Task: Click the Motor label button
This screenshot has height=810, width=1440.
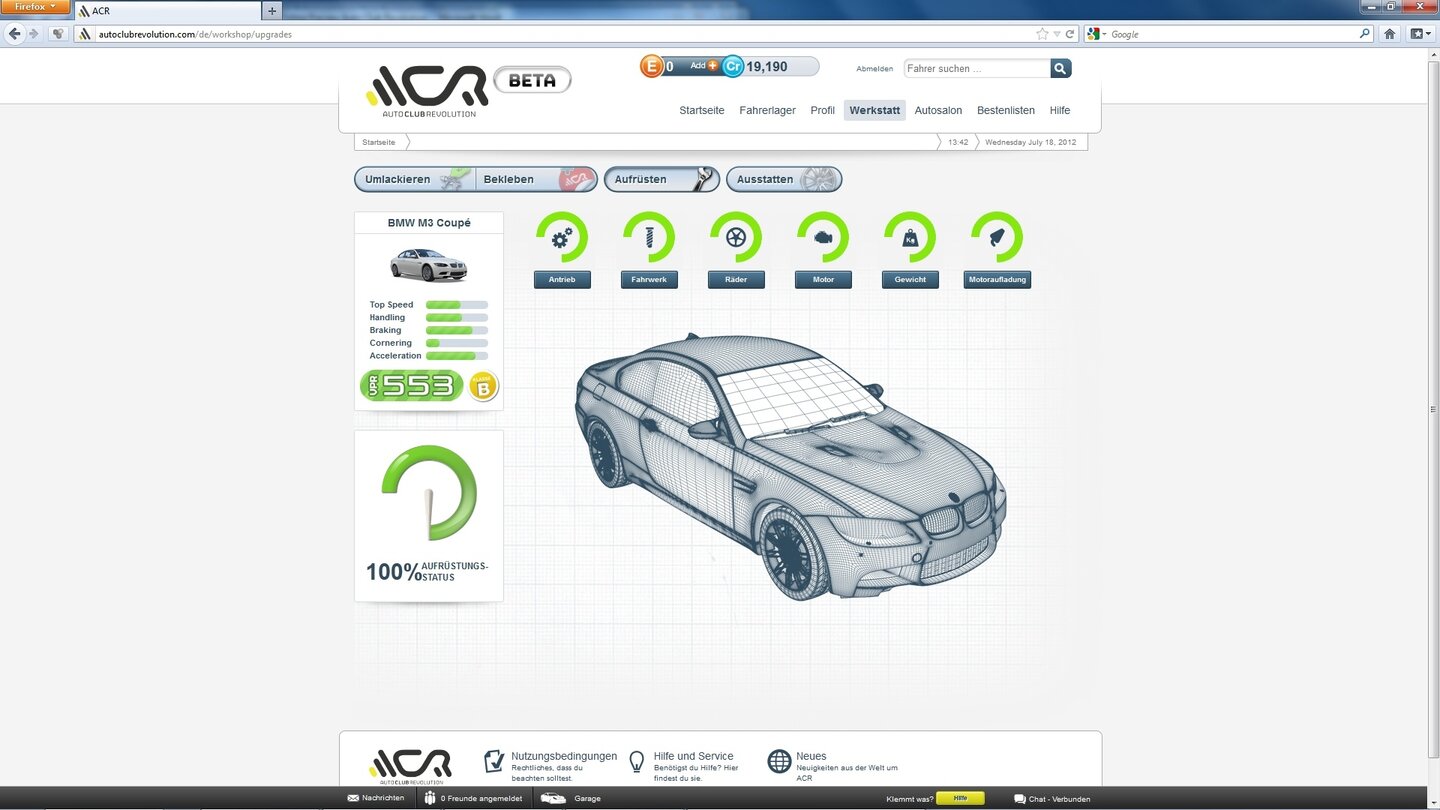Action: click(x=823, y=280)
